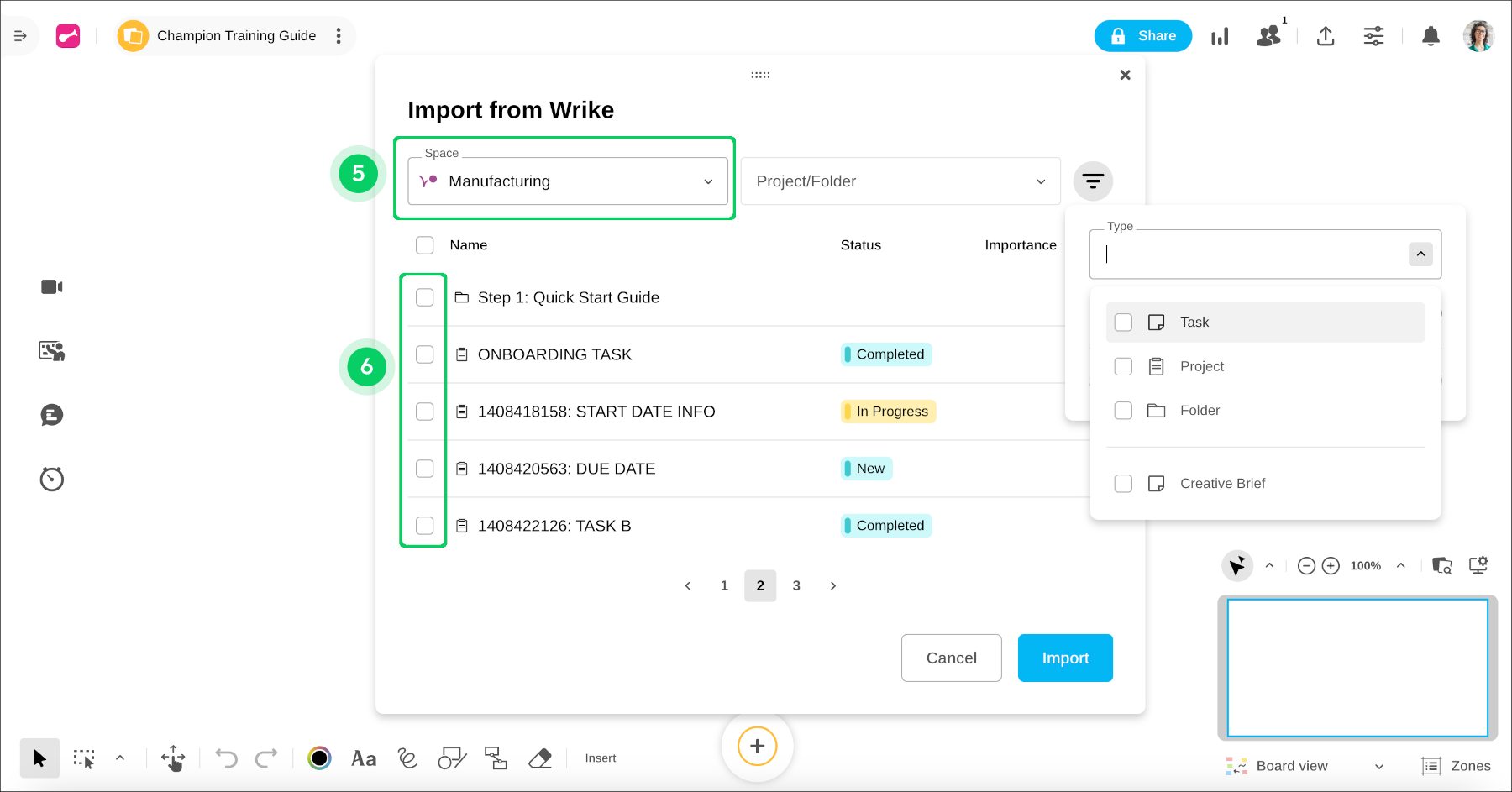
Task: Check the 1408420563: DUE DATE row
Action: 425,469
